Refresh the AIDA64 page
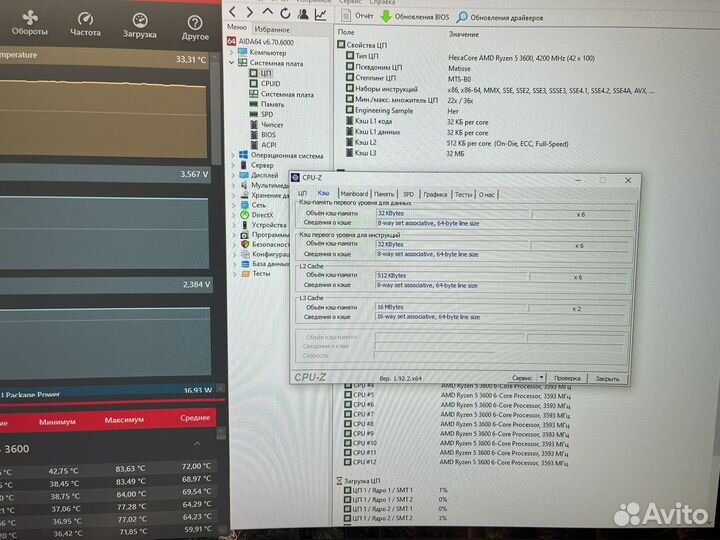 point(285,13)
